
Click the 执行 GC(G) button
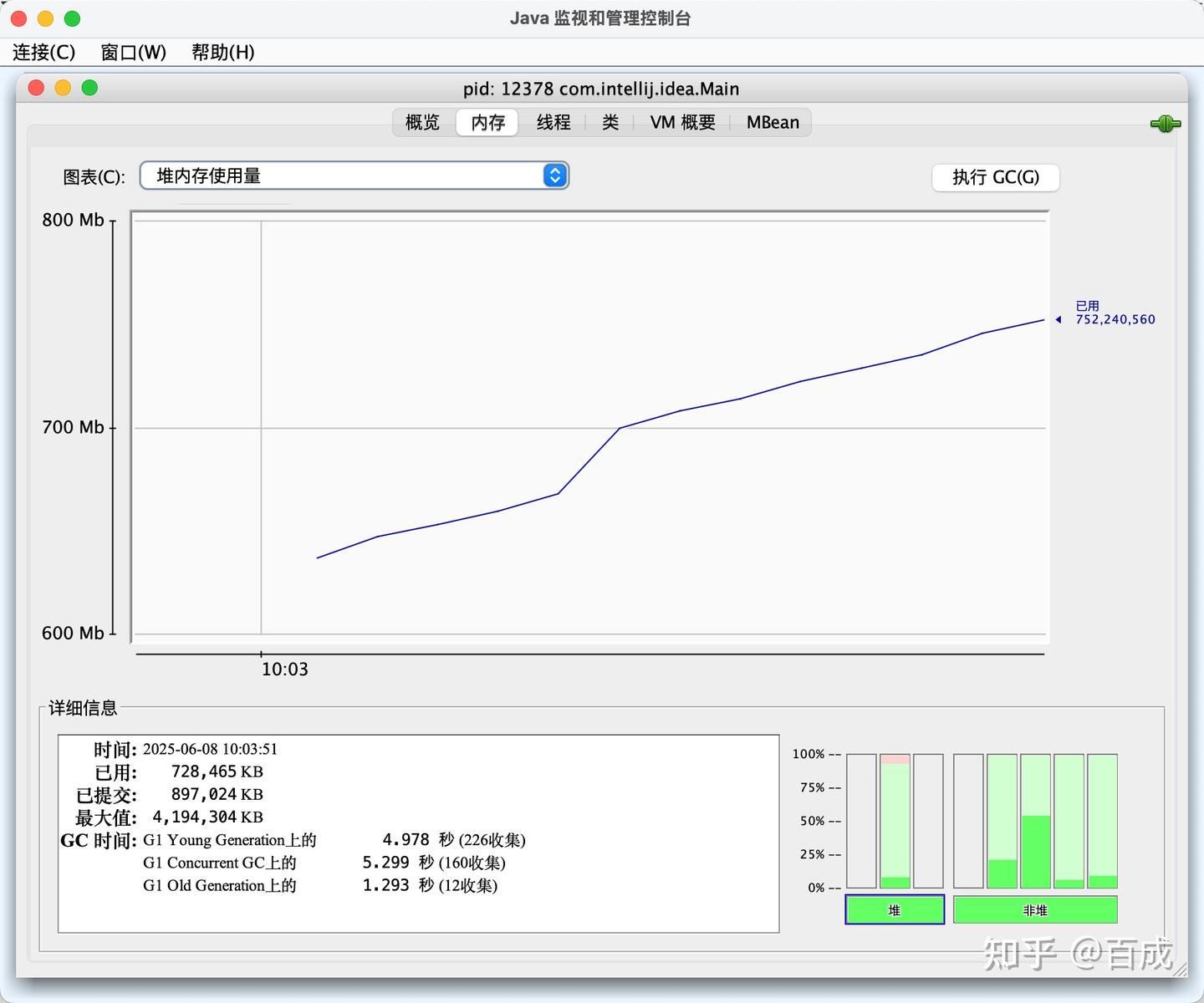(995, 177)
